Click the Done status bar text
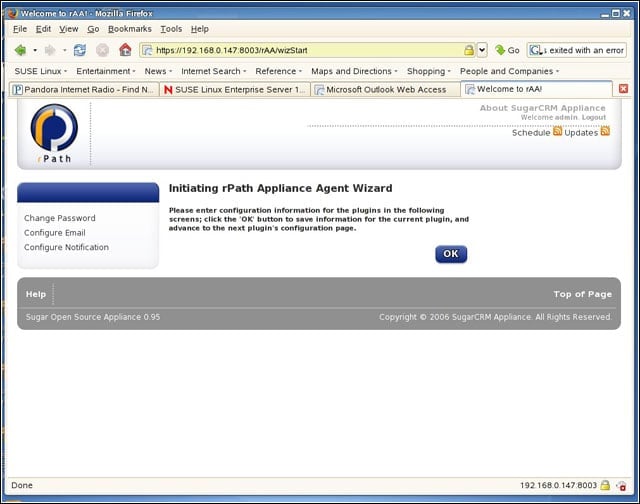The width and height of the screenshot is (640, 504). (22, 485)
